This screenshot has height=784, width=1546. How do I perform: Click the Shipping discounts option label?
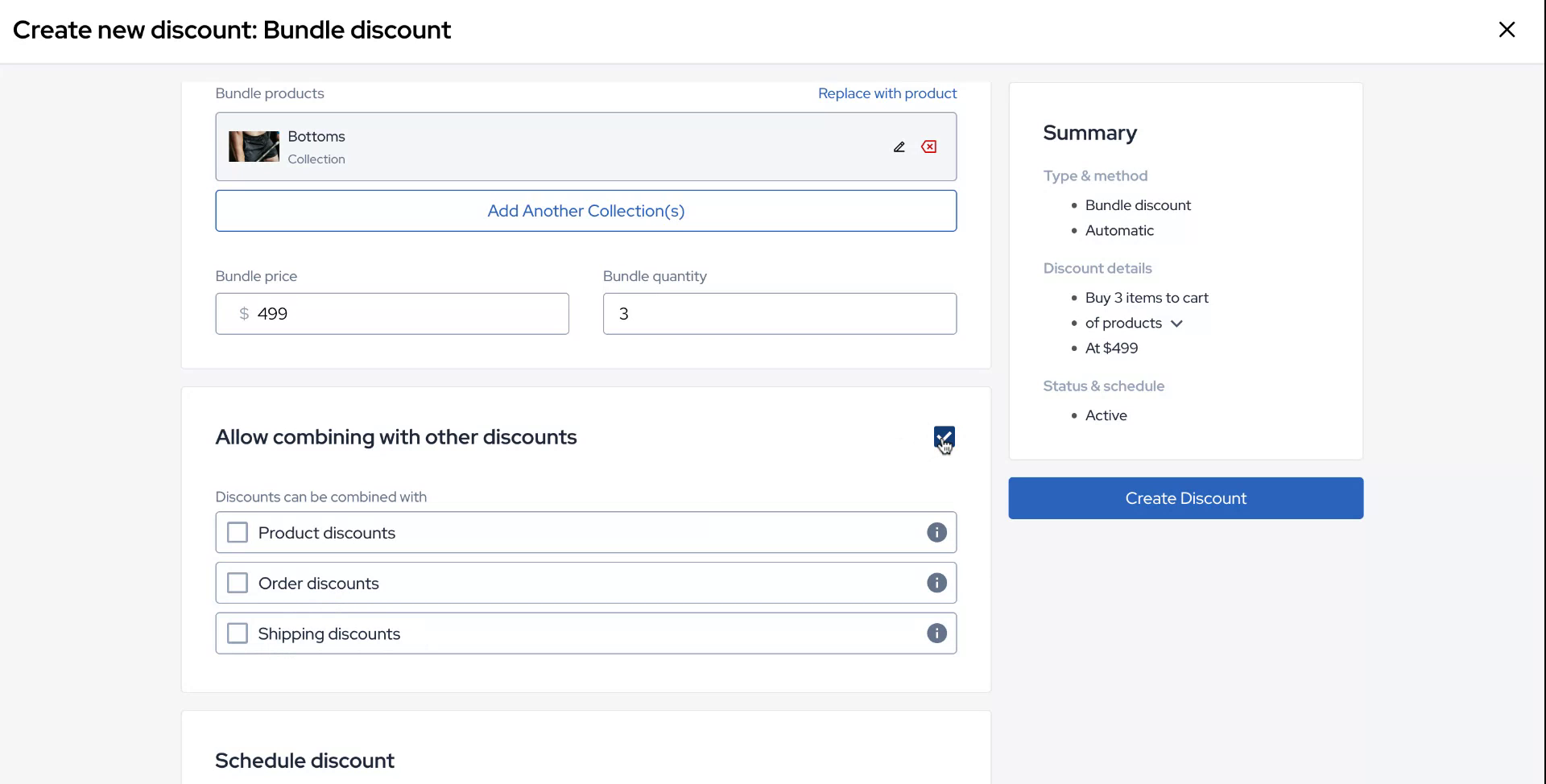(x=329, y=633)
